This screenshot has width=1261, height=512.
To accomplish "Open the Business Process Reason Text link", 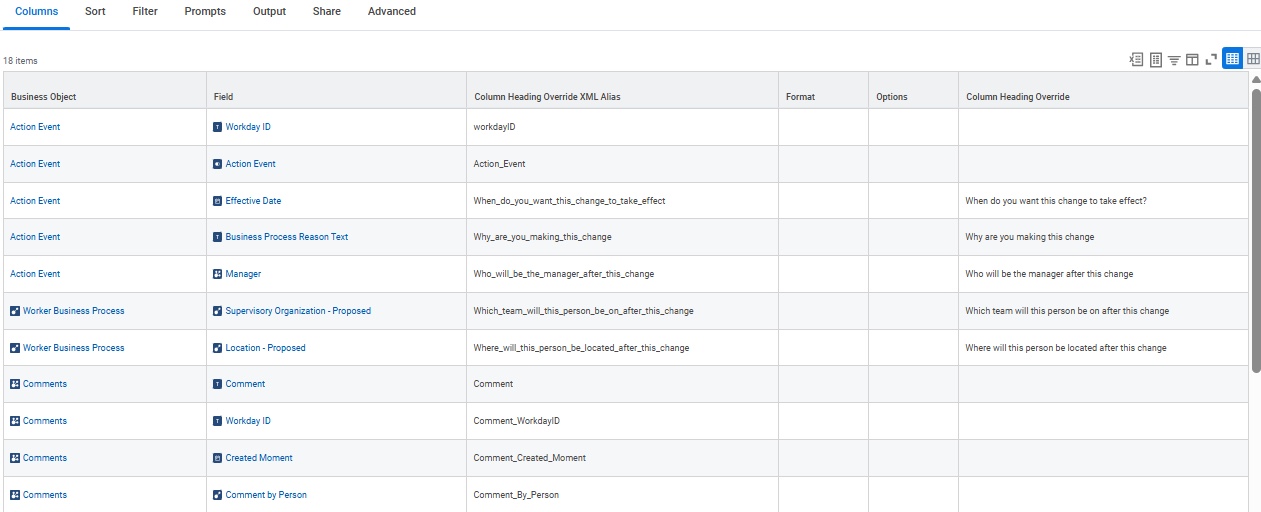I will (287, 237).
